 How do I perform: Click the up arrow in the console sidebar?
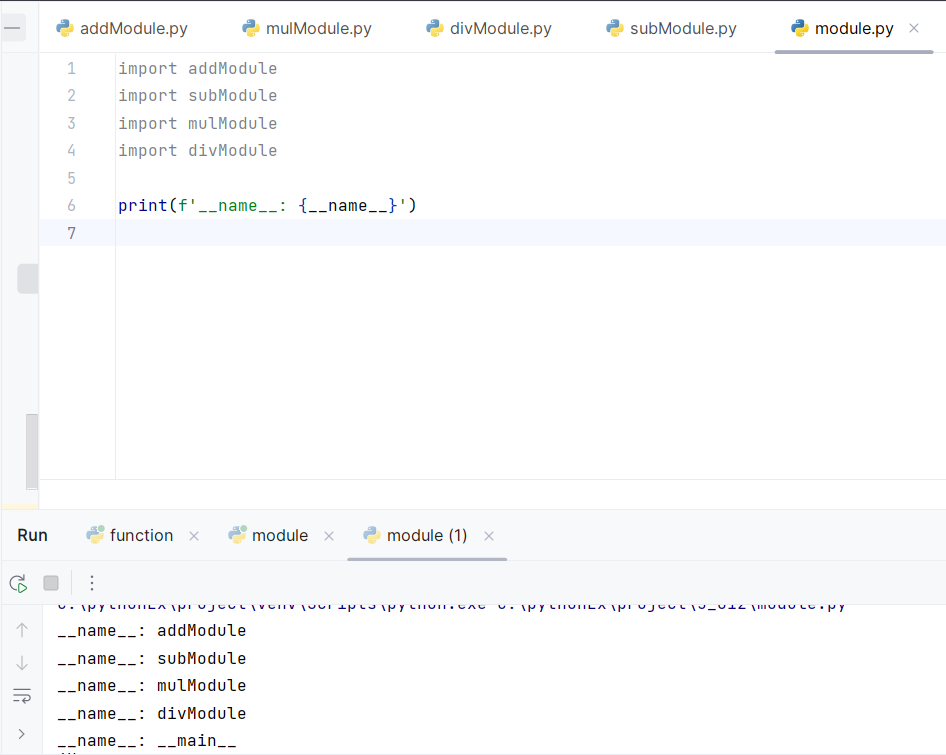[22, 630]
